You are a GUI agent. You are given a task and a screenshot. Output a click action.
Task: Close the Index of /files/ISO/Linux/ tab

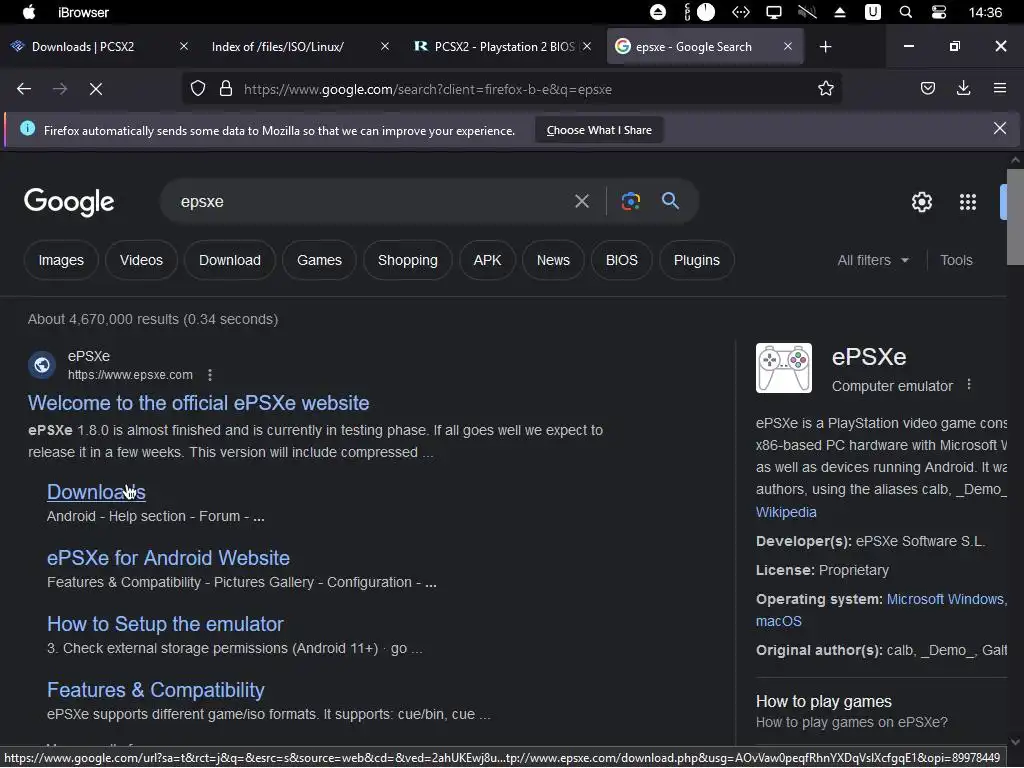pyautogui.click(x=385, y=46)
